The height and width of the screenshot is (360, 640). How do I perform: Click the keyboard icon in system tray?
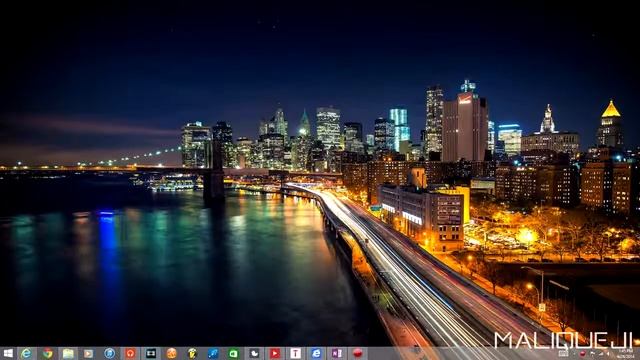564,353
